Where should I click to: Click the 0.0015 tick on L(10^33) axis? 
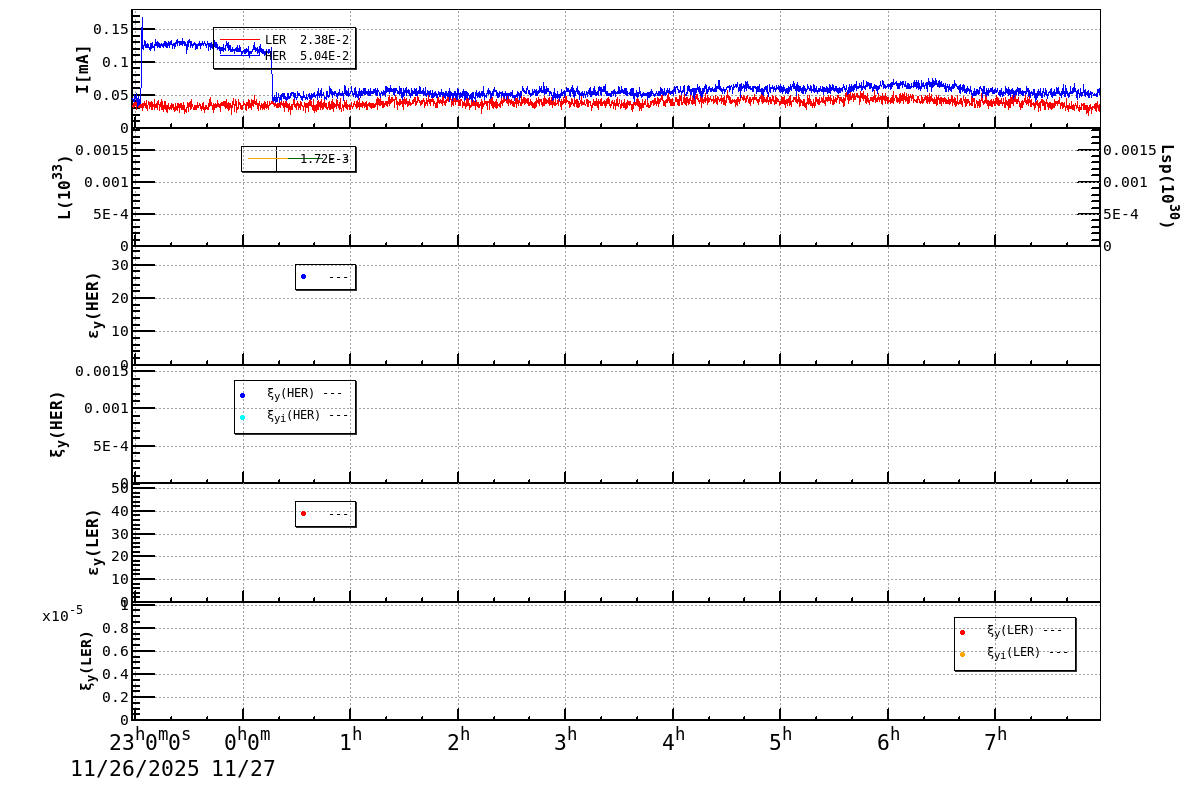(x=102, y=150)
